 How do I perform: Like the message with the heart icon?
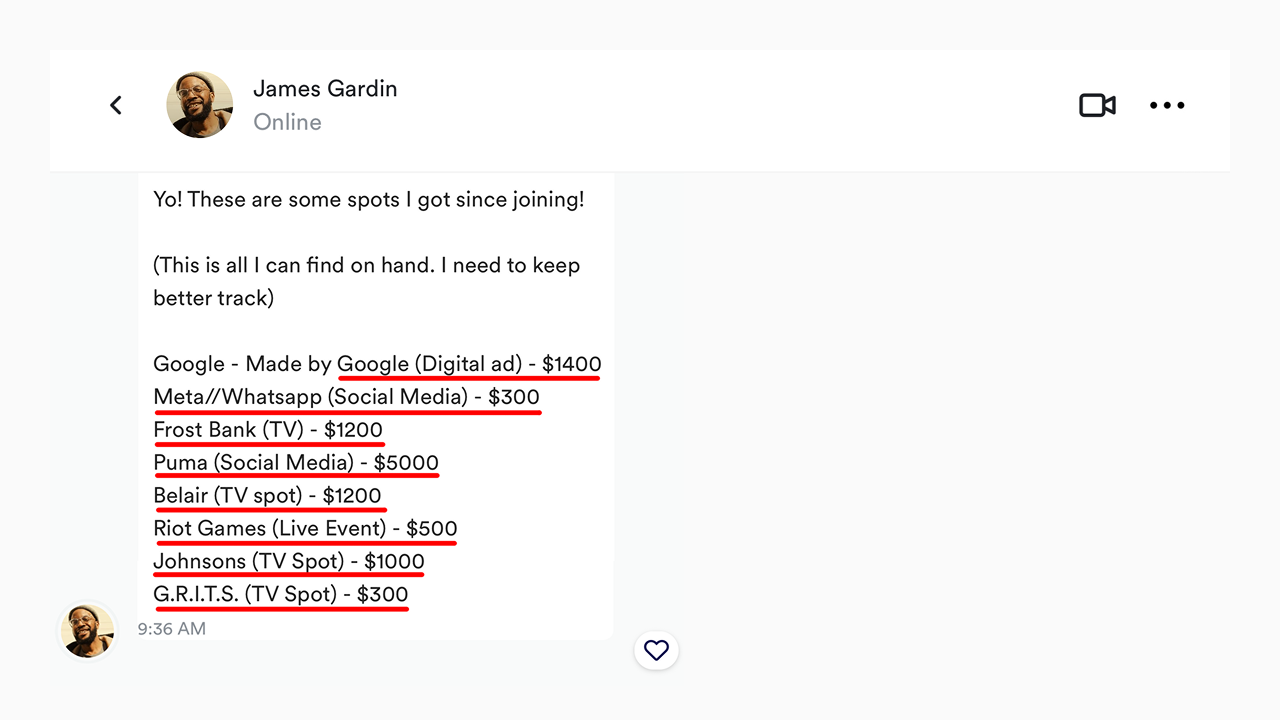(x=656, y=651)
